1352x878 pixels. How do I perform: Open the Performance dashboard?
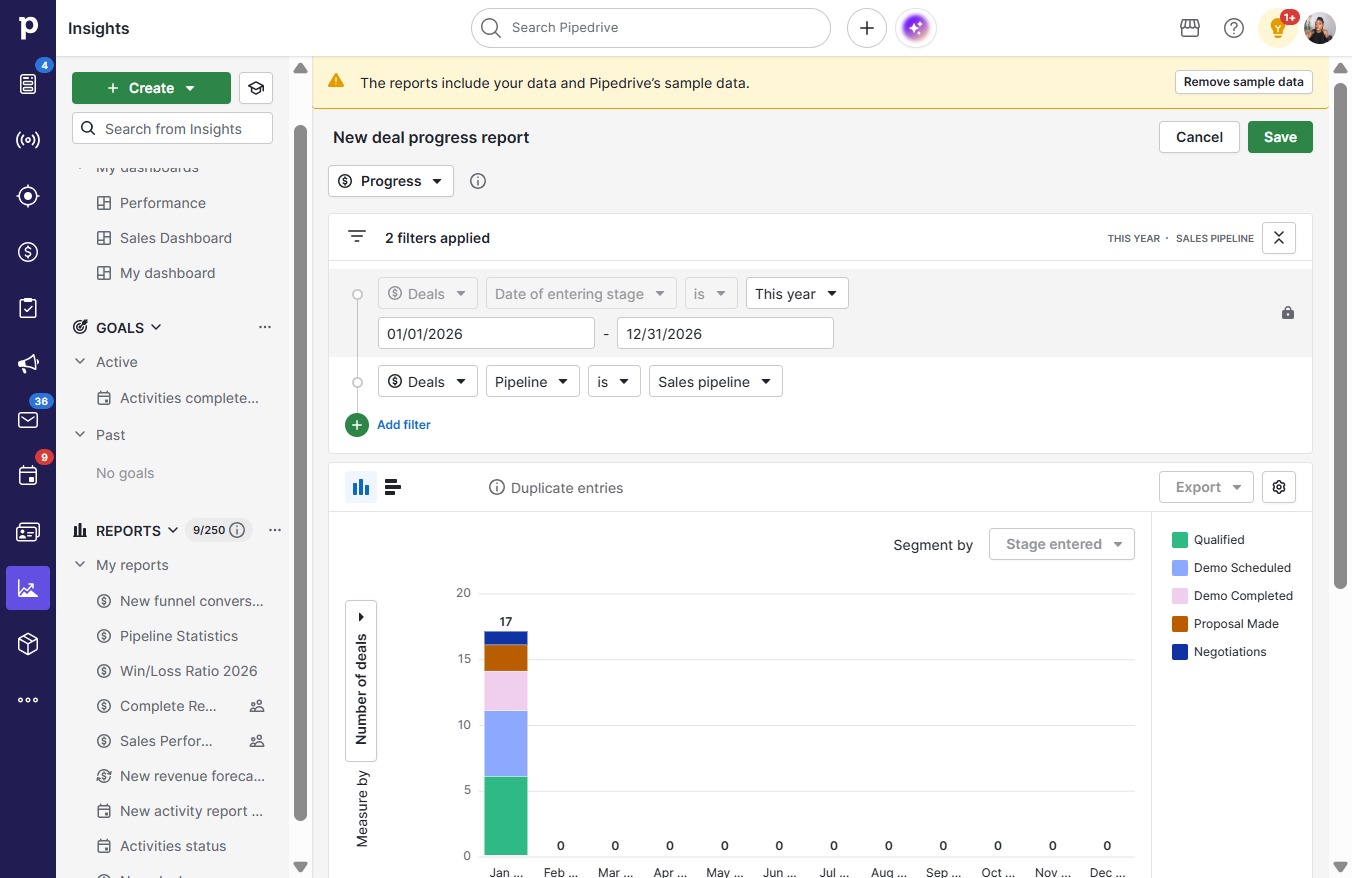(163, 203)
